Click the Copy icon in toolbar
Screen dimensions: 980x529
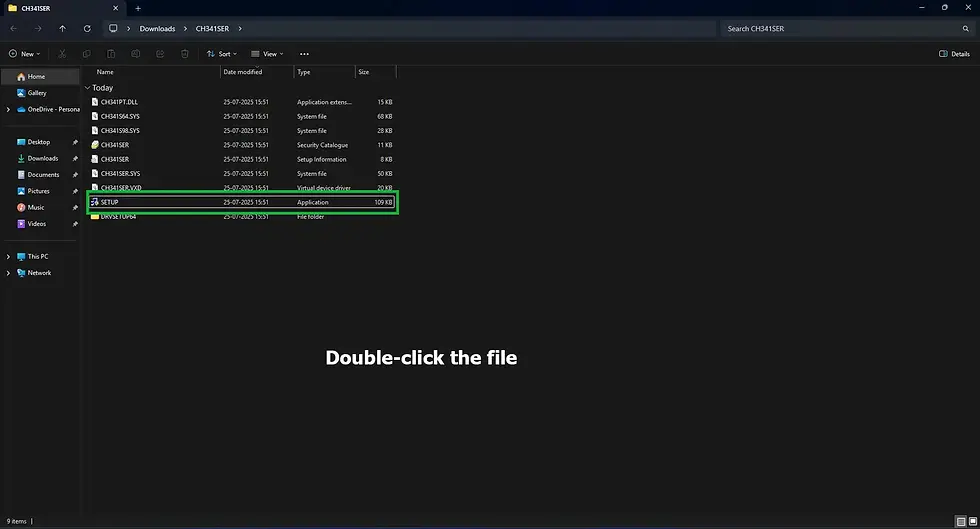pyautogui.click(x=86, y=54)
